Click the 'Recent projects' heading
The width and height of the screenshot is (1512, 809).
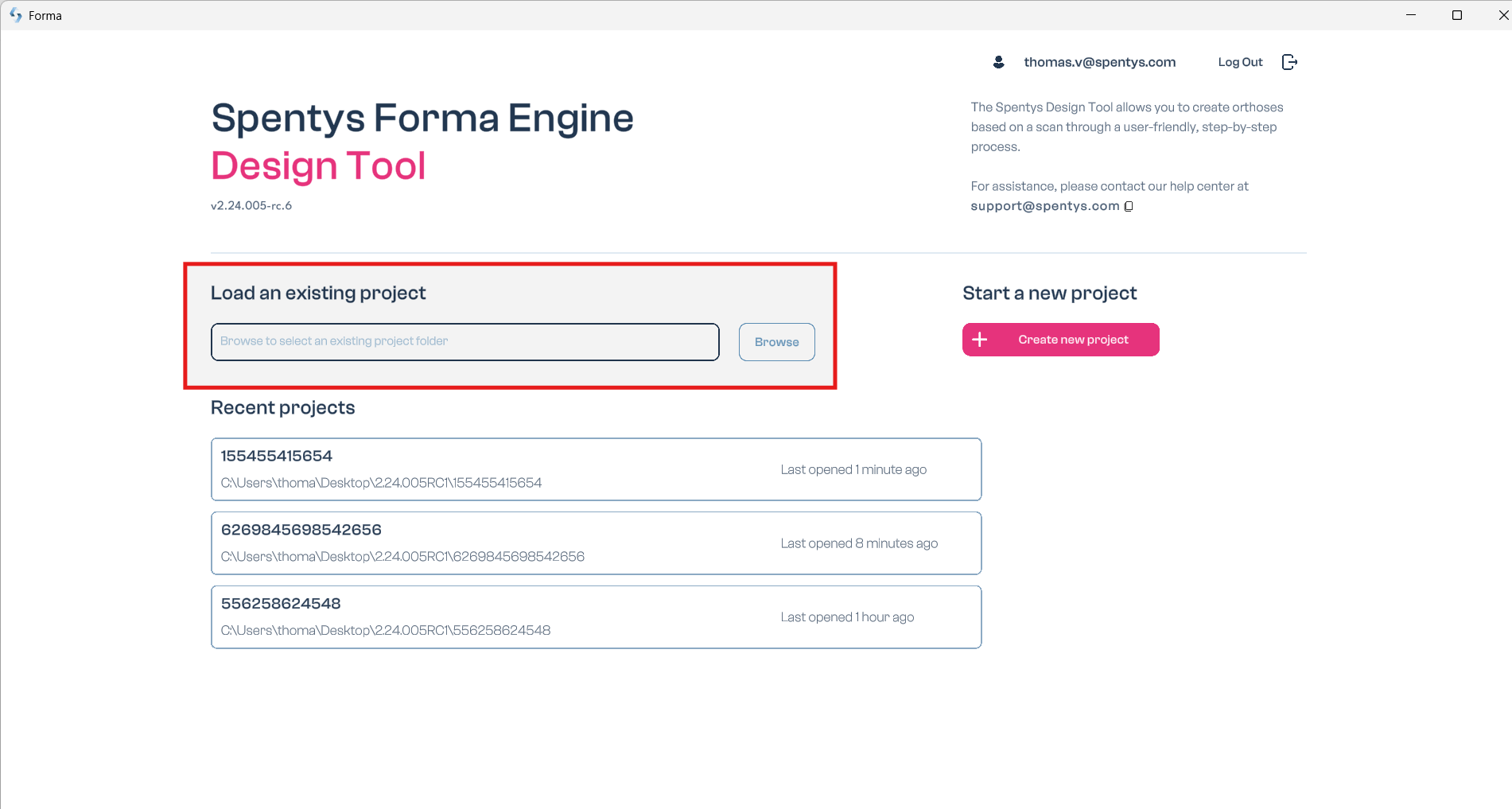[x=283, y=407]
